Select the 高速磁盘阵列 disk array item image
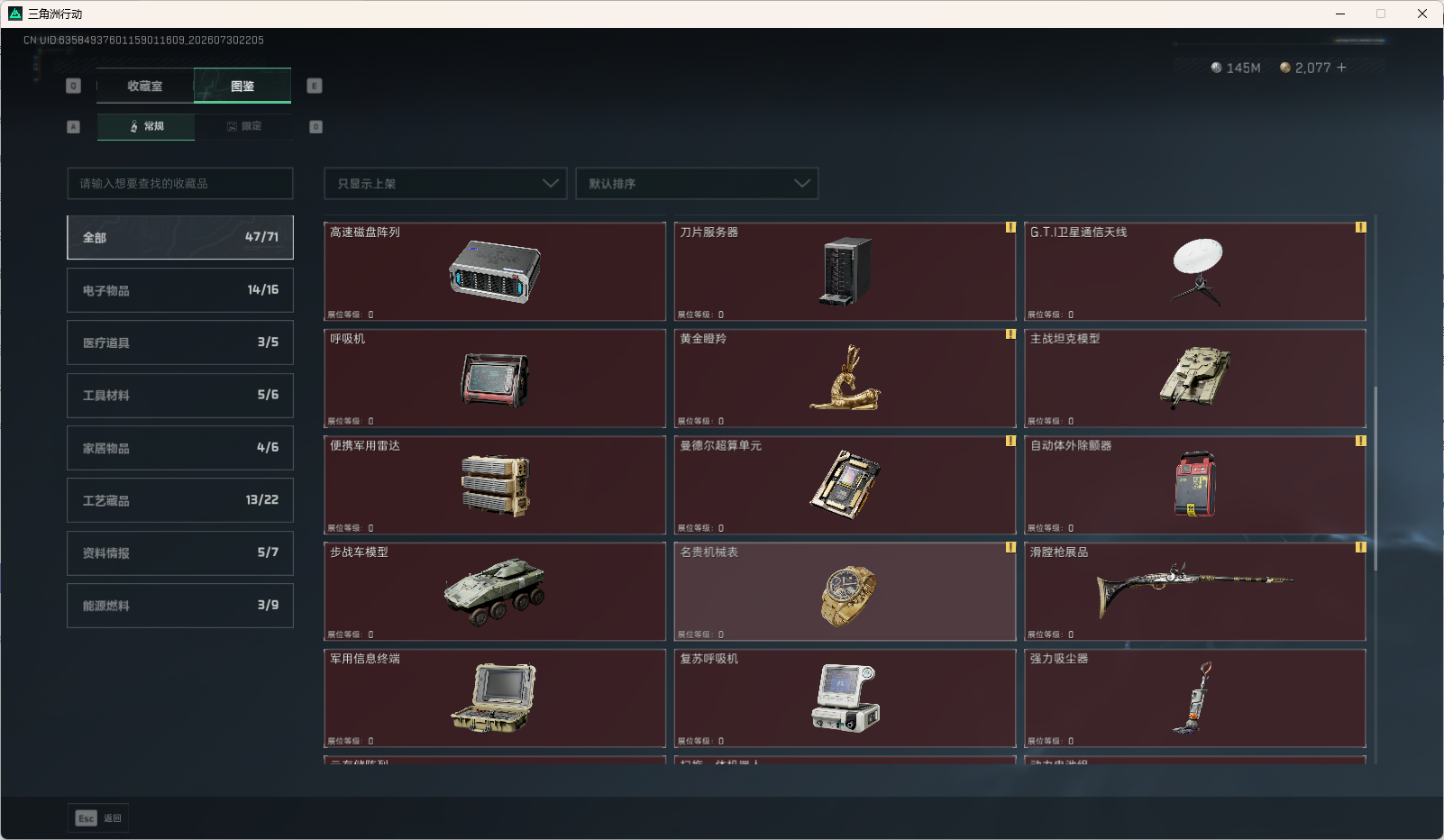Image resolution: width=1444 pixels, height=840 pixels. 495,271
